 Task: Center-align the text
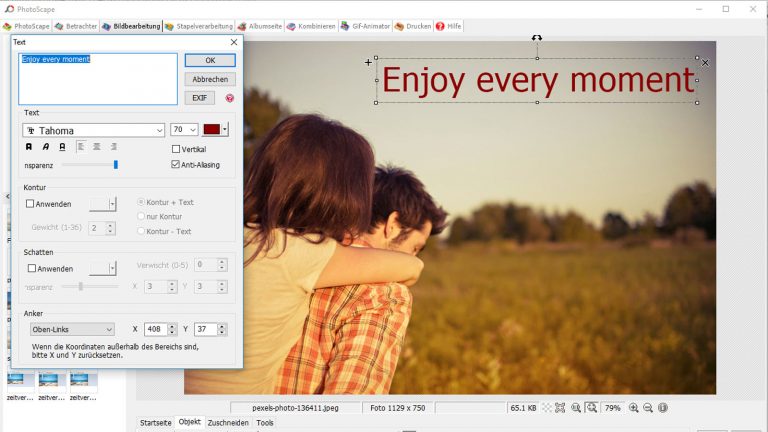click(97, 146)
